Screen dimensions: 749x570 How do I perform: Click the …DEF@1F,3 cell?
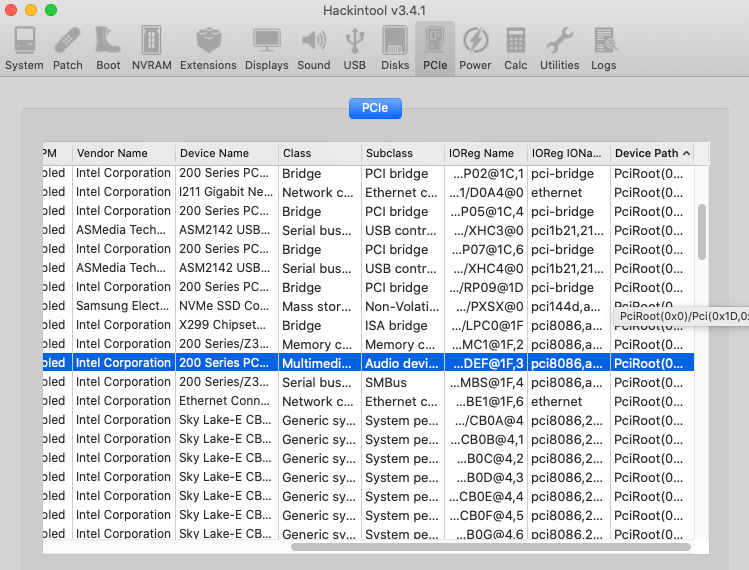tap(488, 363)
